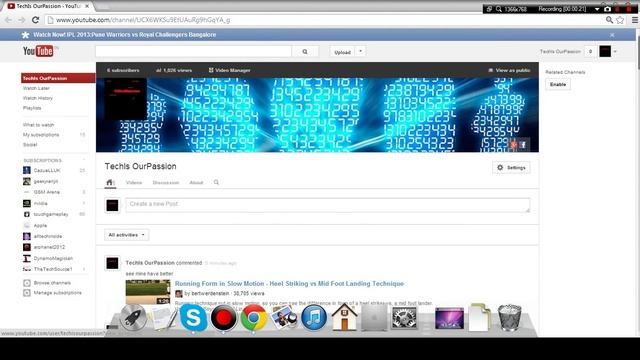Click the running video thumbnail
640x360 pixels.
coord(148,292)
